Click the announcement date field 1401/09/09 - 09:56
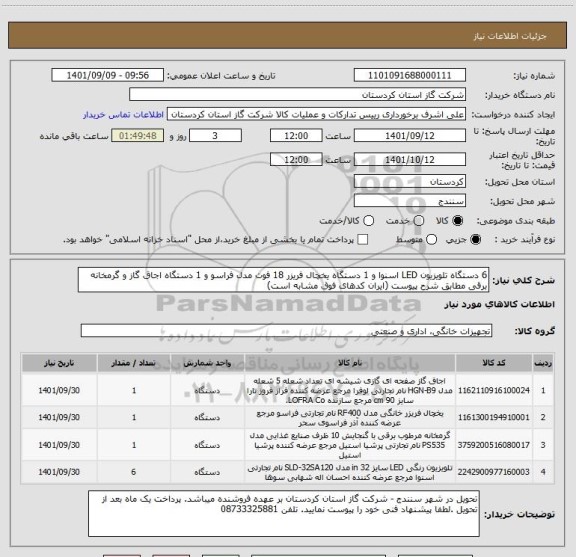The image size is (576, 557). tap(108, 75)
